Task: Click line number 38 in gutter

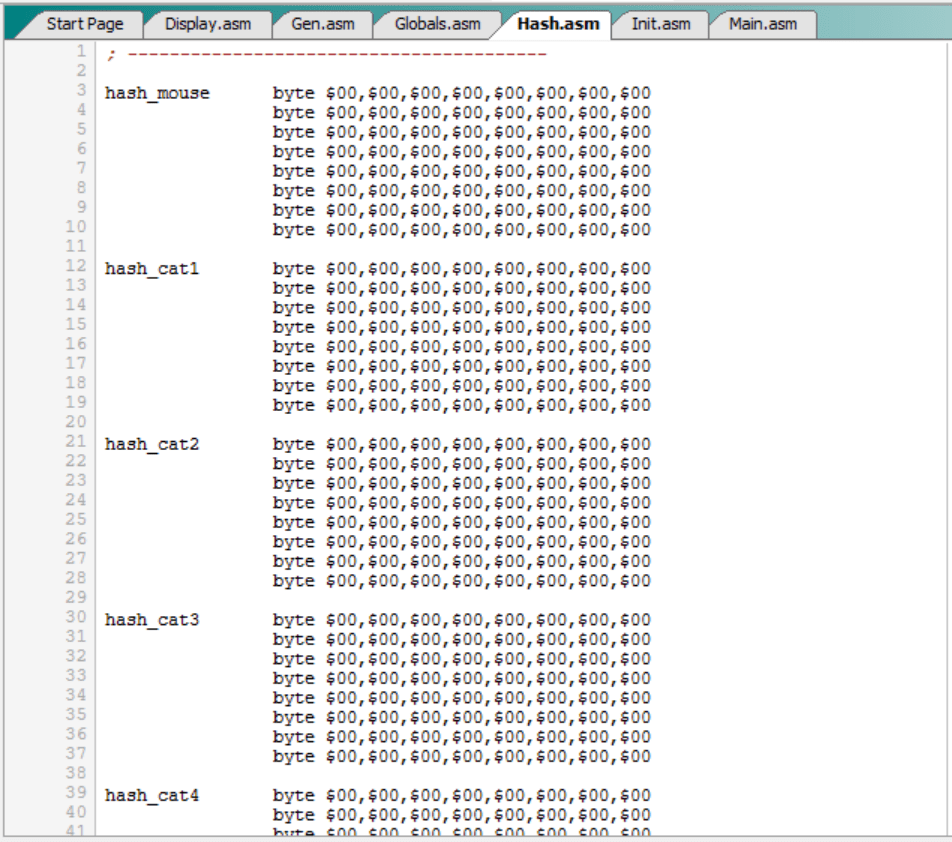Action: pos(76,773)
